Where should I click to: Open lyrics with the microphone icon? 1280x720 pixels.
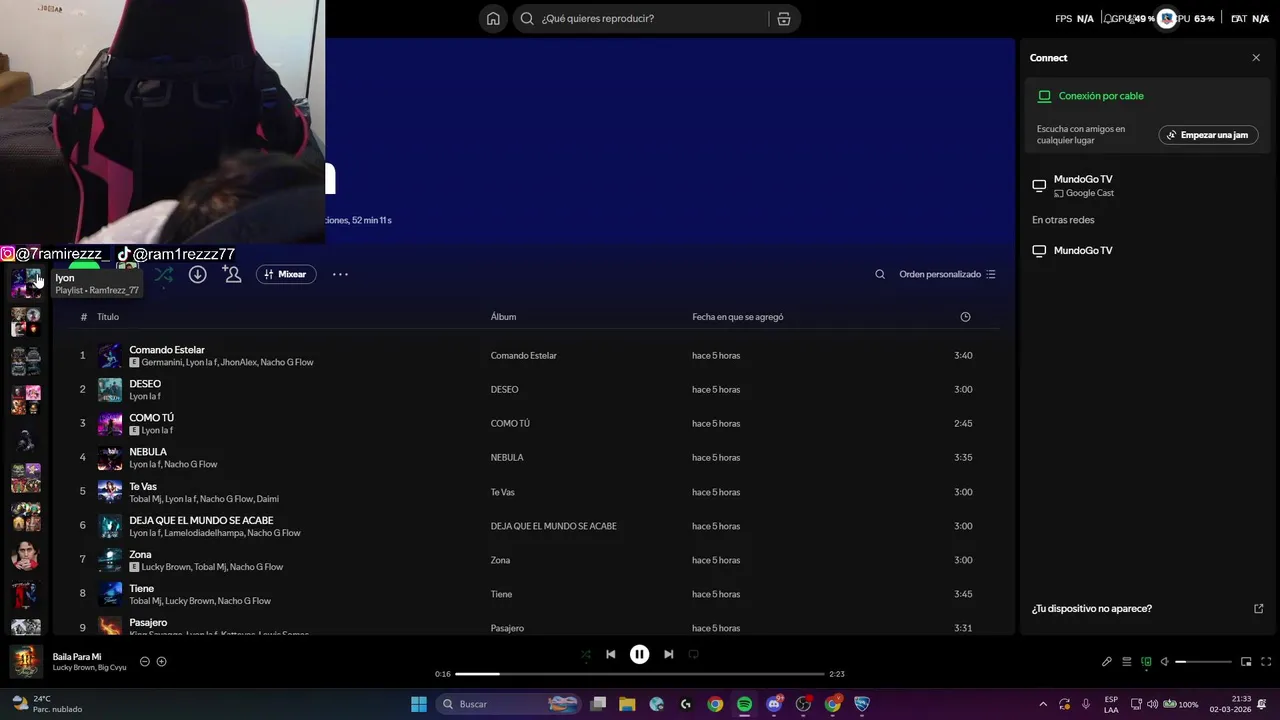1107,662
